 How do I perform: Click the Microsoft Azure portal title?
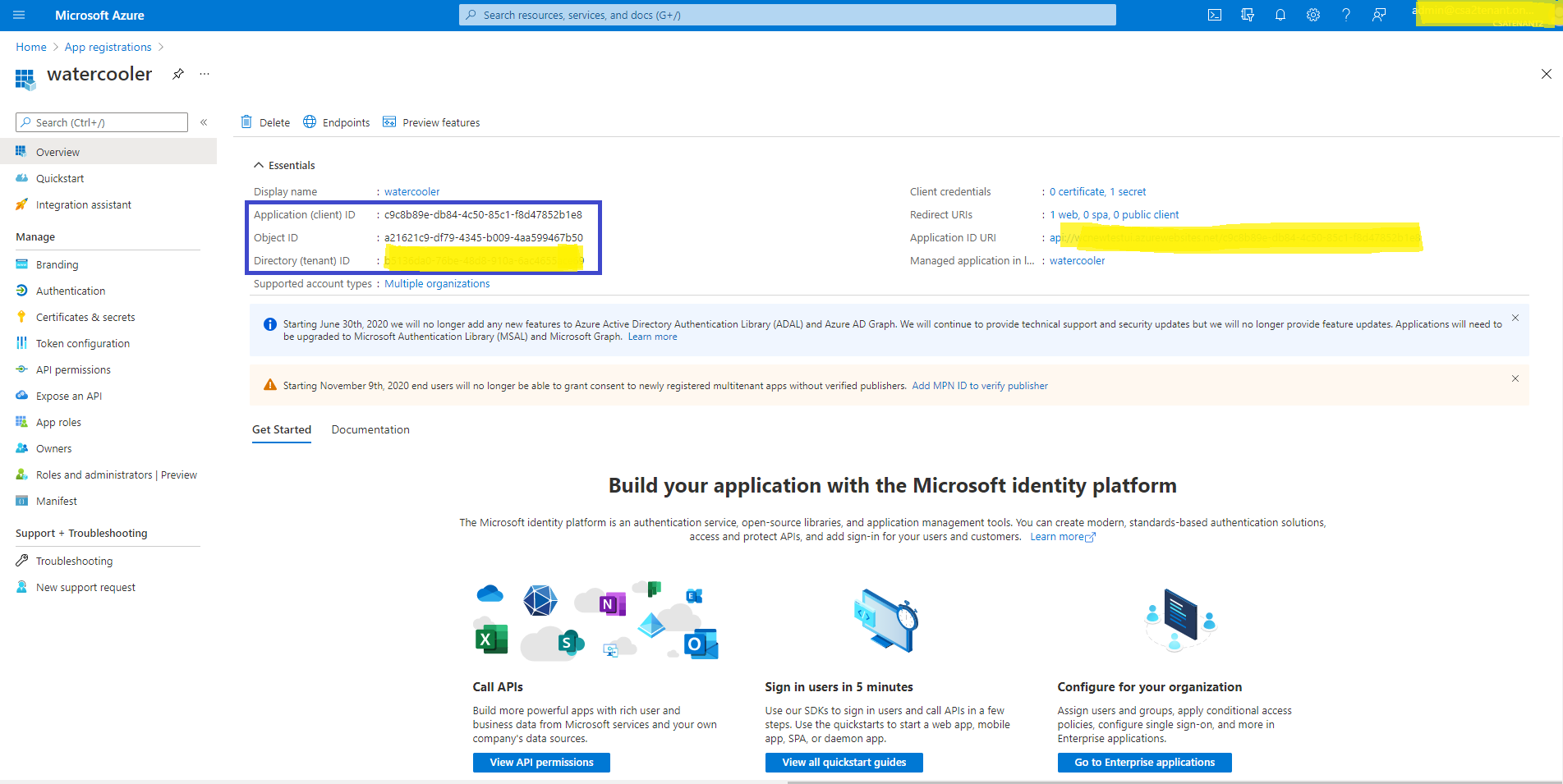click(99, 15)
